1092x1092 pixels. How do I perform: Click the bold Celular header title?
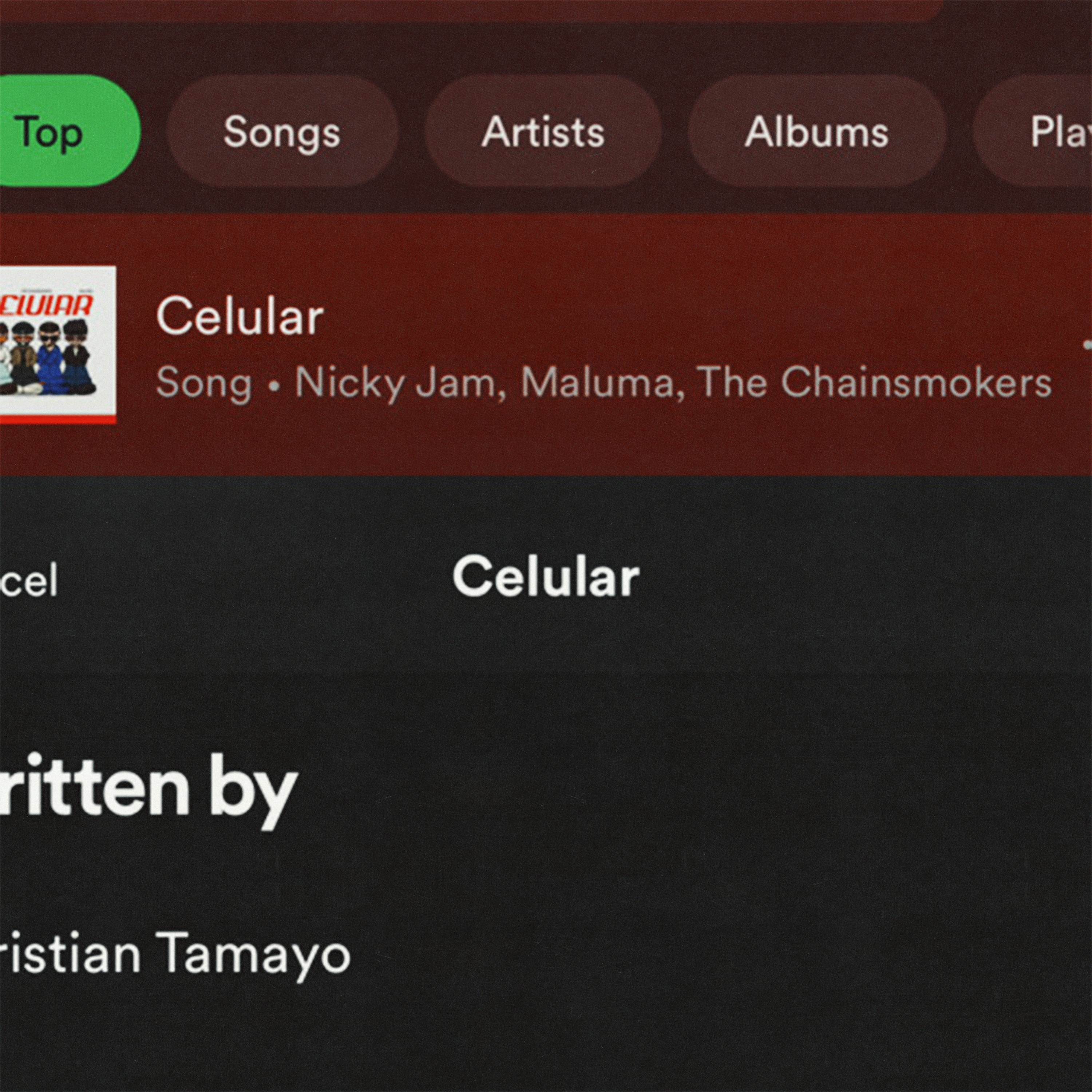coord(545,577)
